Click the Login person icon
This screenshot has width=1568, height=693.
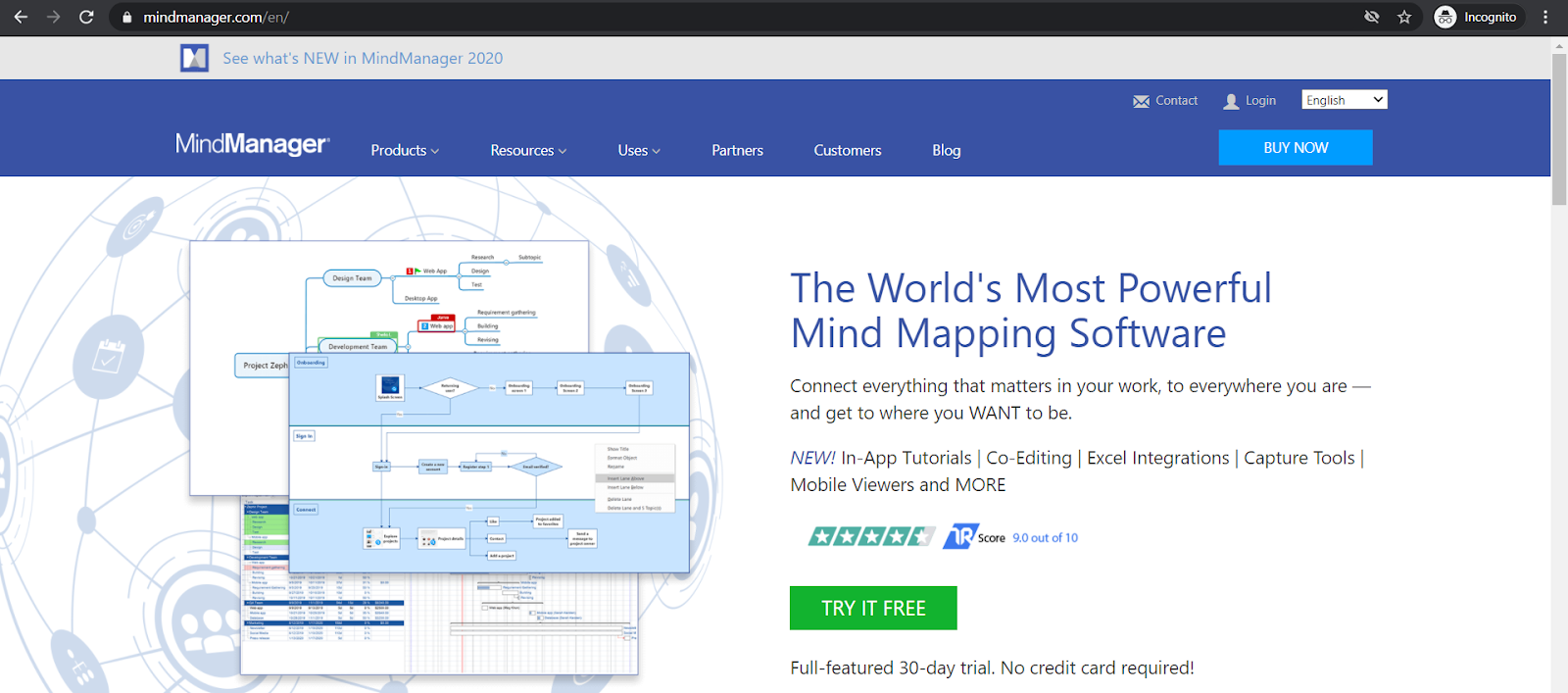tap(1231, 101)
